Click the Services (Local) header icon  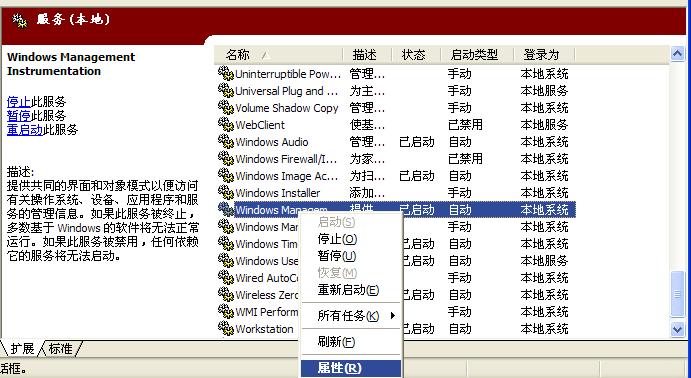tap(20, 20)
